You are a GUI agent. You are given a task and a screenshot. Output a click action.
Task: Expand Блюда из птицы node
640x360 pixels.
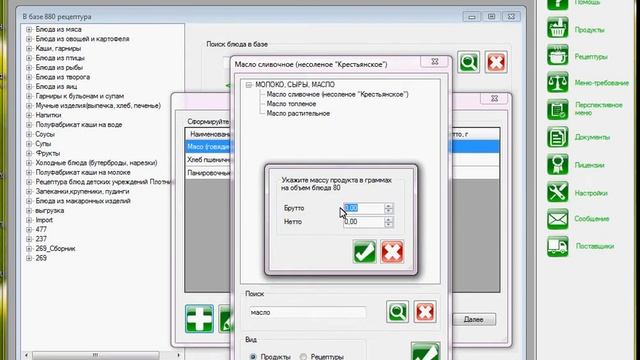(x=29, y=58)
